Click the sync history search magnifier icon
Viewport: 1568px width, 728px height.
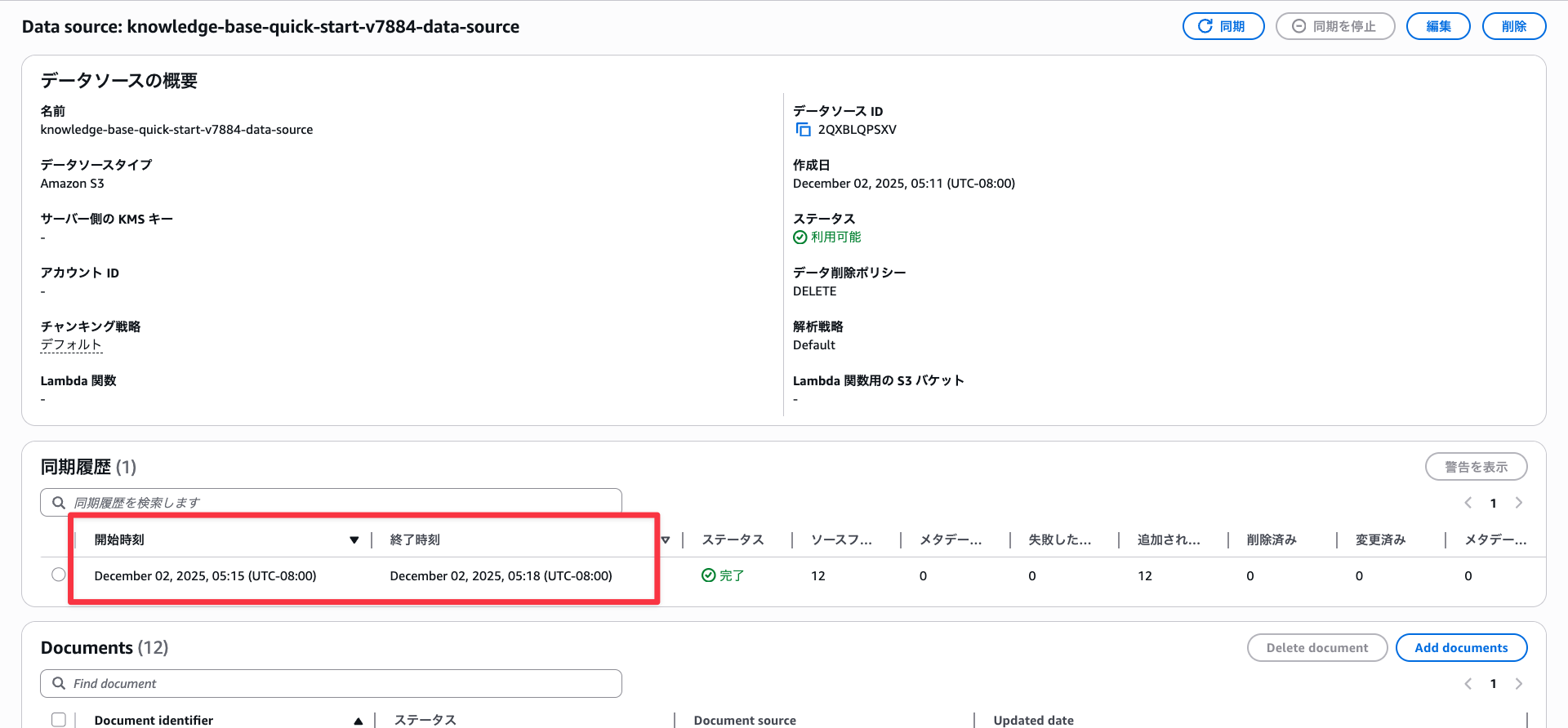coord(59,503)
